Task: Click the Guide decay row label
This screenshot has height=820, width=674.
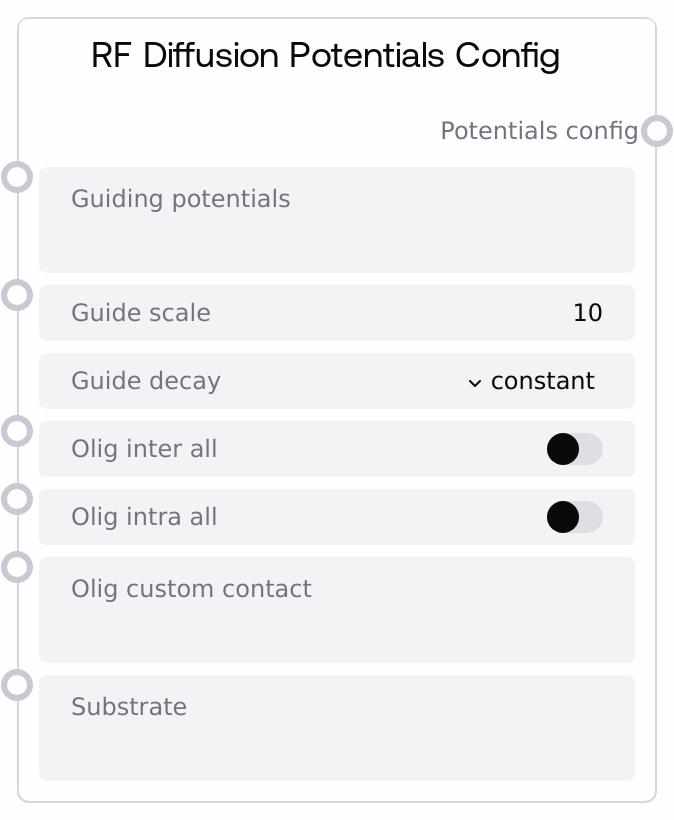Action: pyautogui.click(x=146, y=381)
